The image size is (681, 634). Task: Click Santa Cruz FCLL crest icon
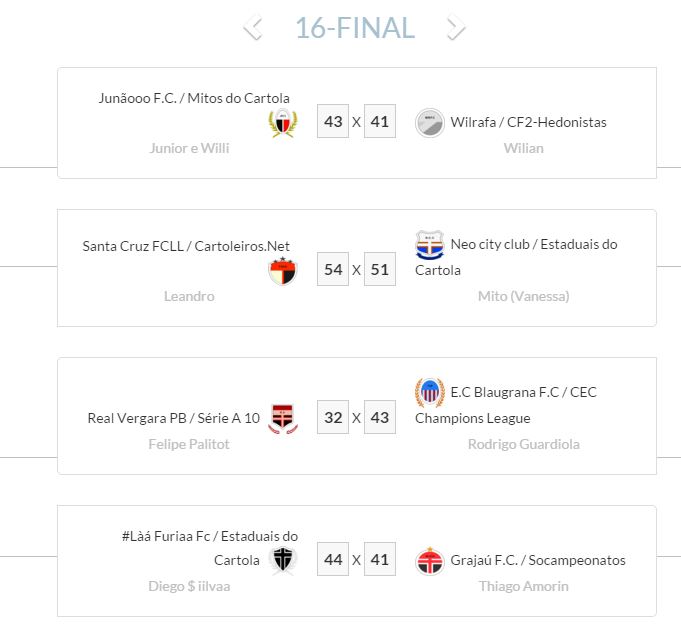(282, 271)
